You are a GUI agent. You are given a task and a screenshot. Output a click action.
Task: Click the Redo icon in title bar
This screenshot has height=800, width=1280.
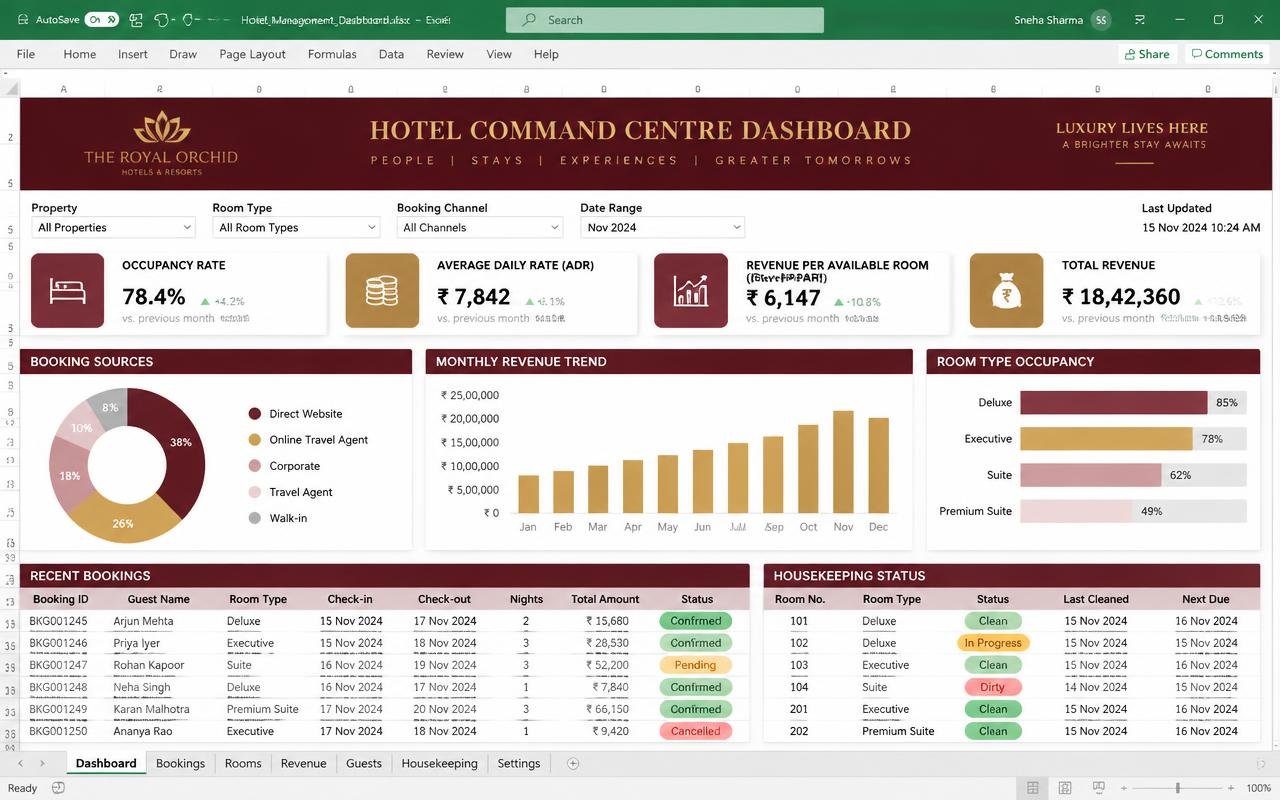(189, 19)
